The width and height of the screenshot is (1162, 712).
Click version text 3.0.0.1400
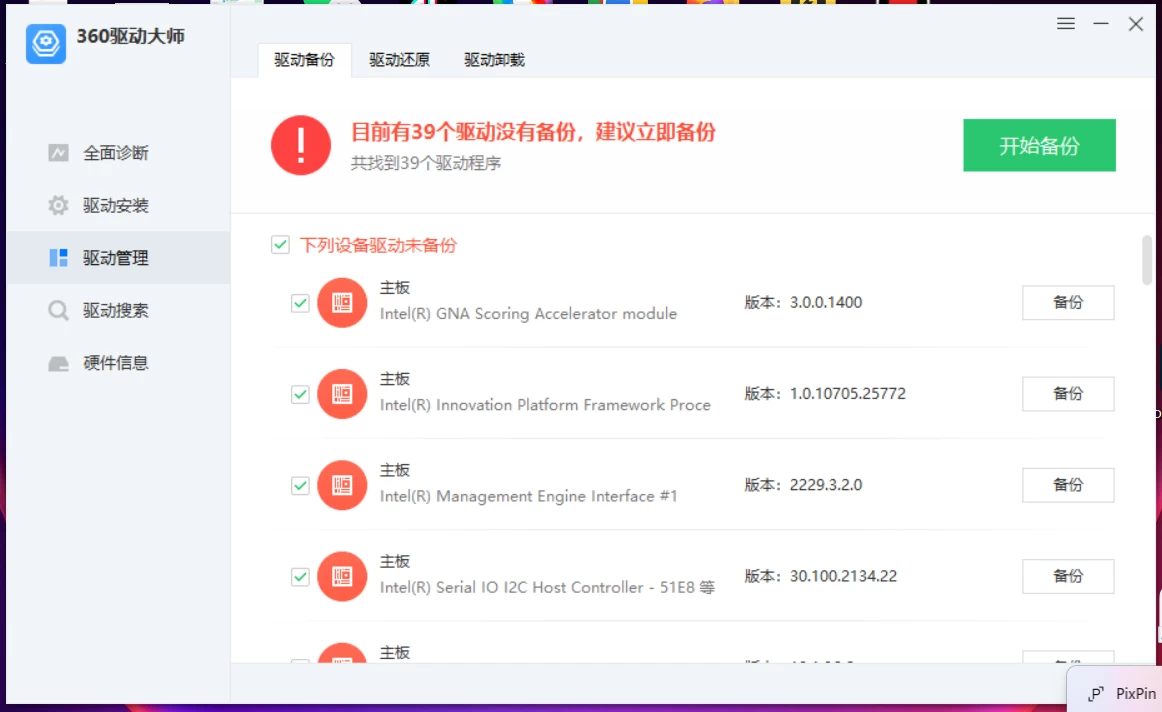pyautogui.click(x=826, y=302)
